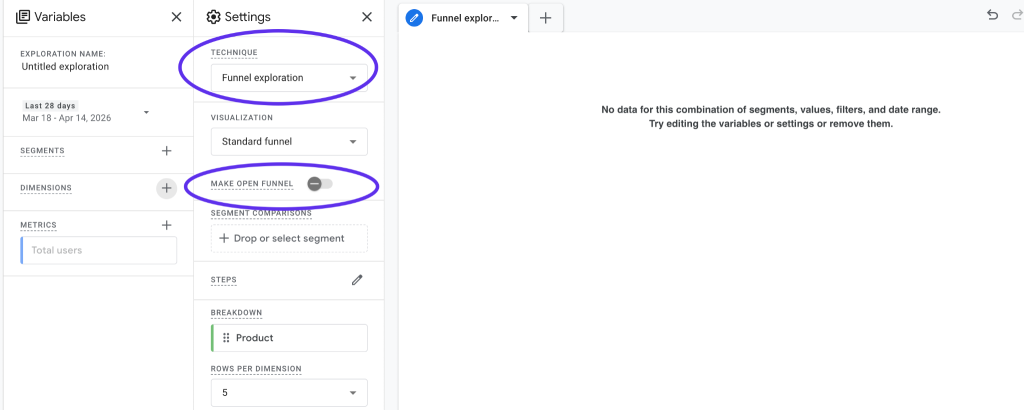
Task: Toggle the Make Open Funnel switch
Action: tap(320, 184)
